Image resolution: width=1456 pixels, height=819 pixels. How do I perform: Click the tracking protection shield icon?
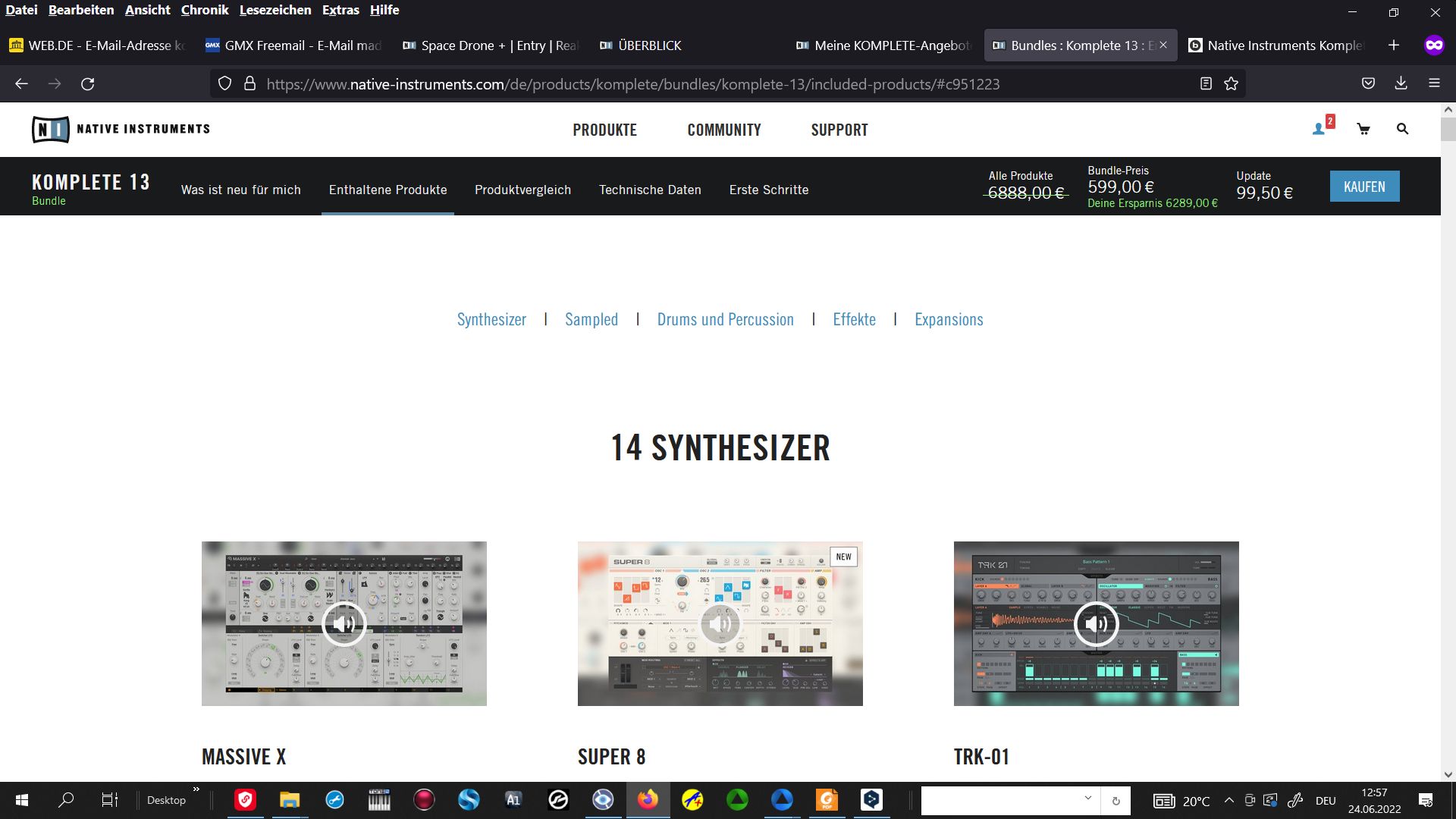(x=224, y=83)
